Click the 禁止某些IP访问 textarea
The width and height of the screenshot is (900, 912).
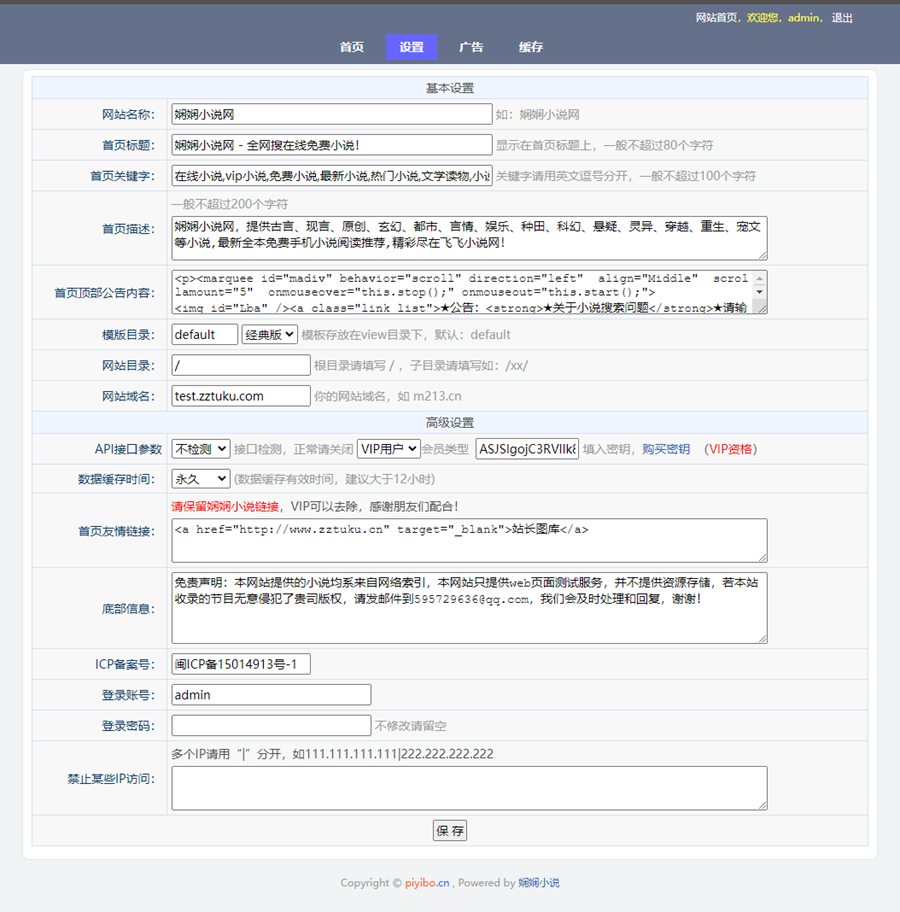tap(469, 787)
